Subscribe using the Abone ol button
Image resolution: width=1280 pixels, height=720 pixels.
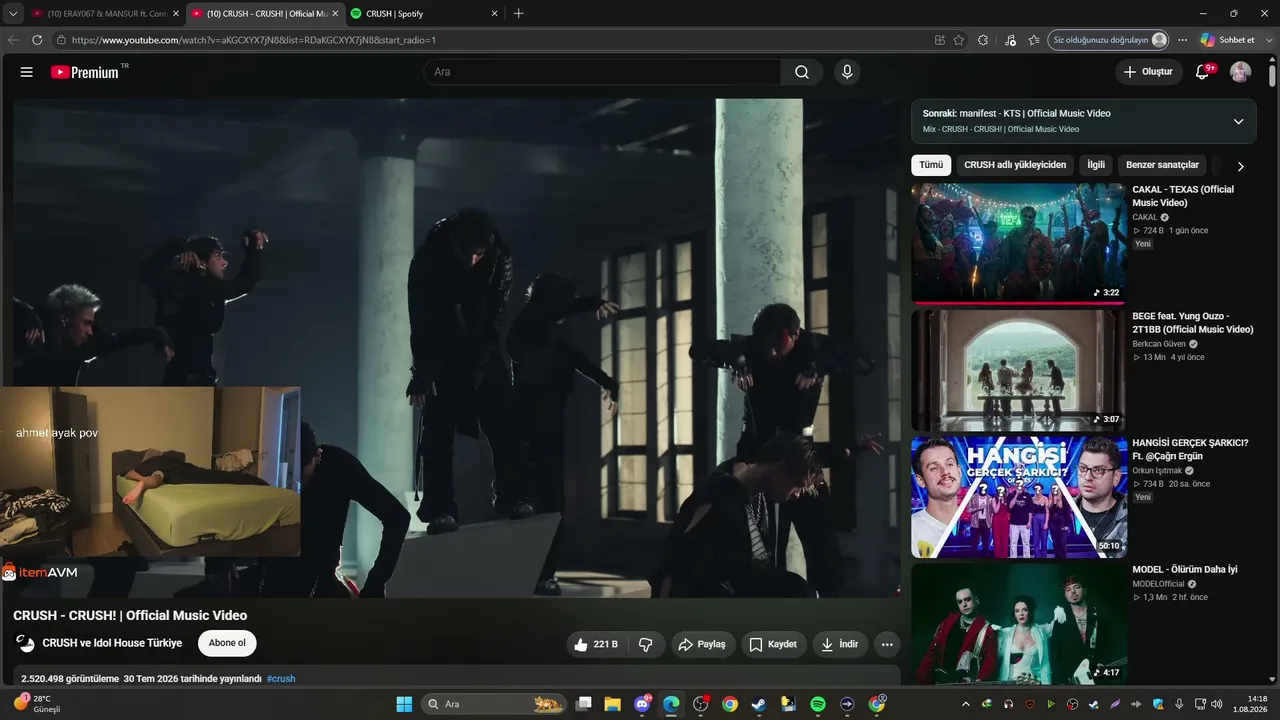[227, 643]
